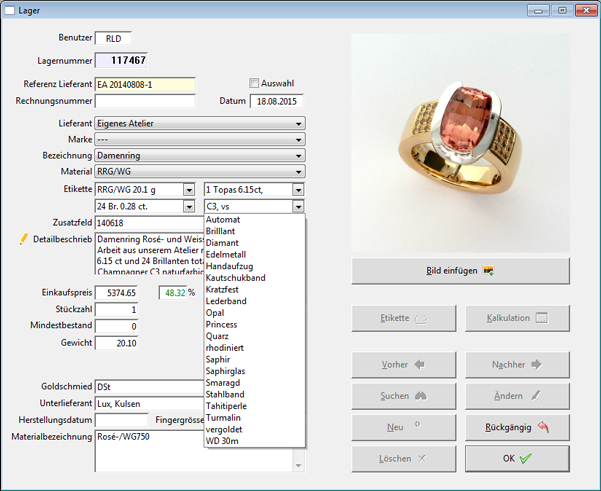
Task: Open dropdown arrow of 24 Br. 0.28 ct. field
Action: [x=189, y=207]
